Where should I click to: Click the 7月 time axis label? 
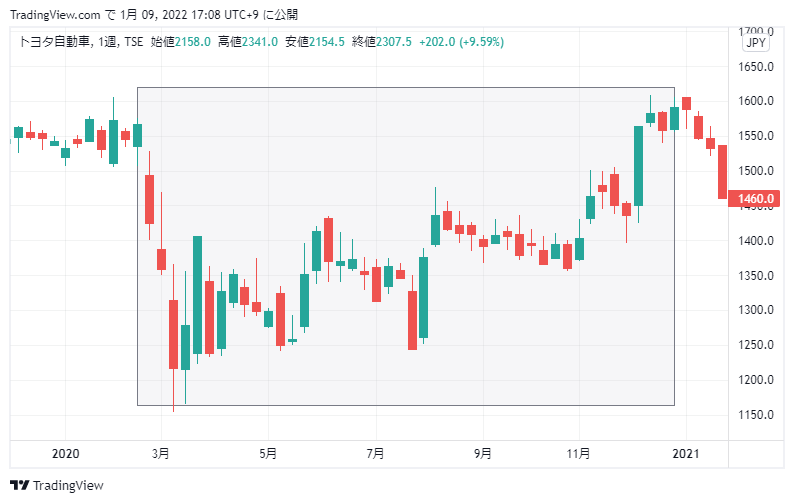coord(376,453)
